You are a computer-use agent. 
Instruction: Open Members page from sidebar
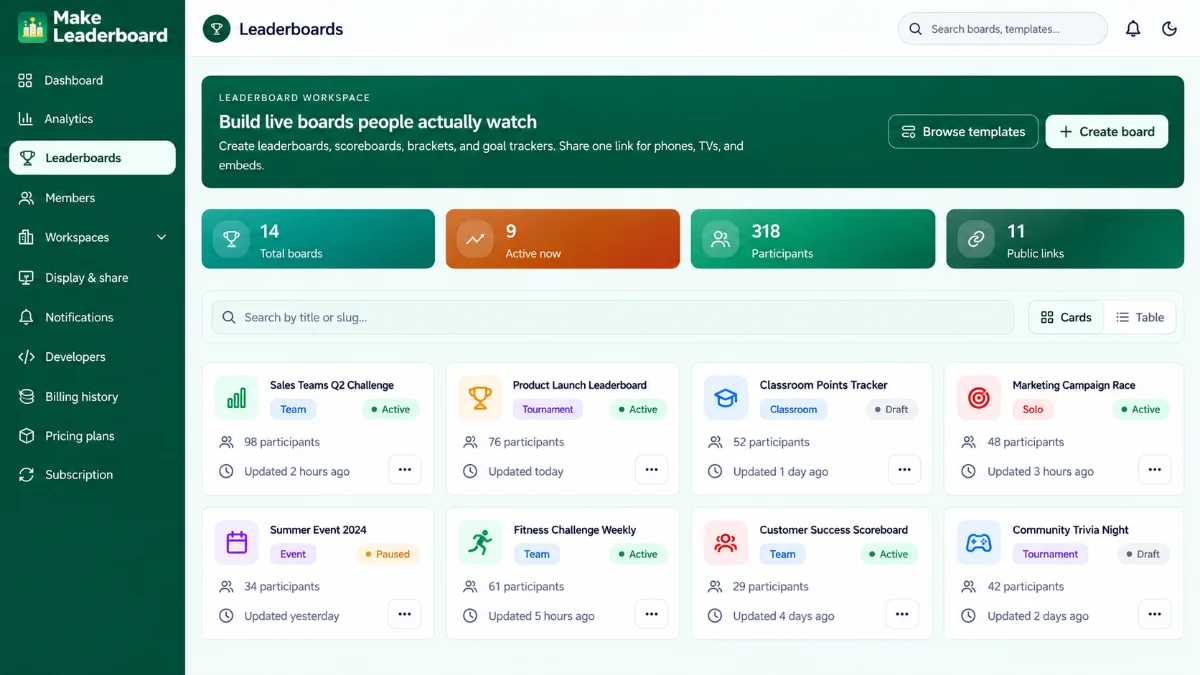(x=92, y=198)
